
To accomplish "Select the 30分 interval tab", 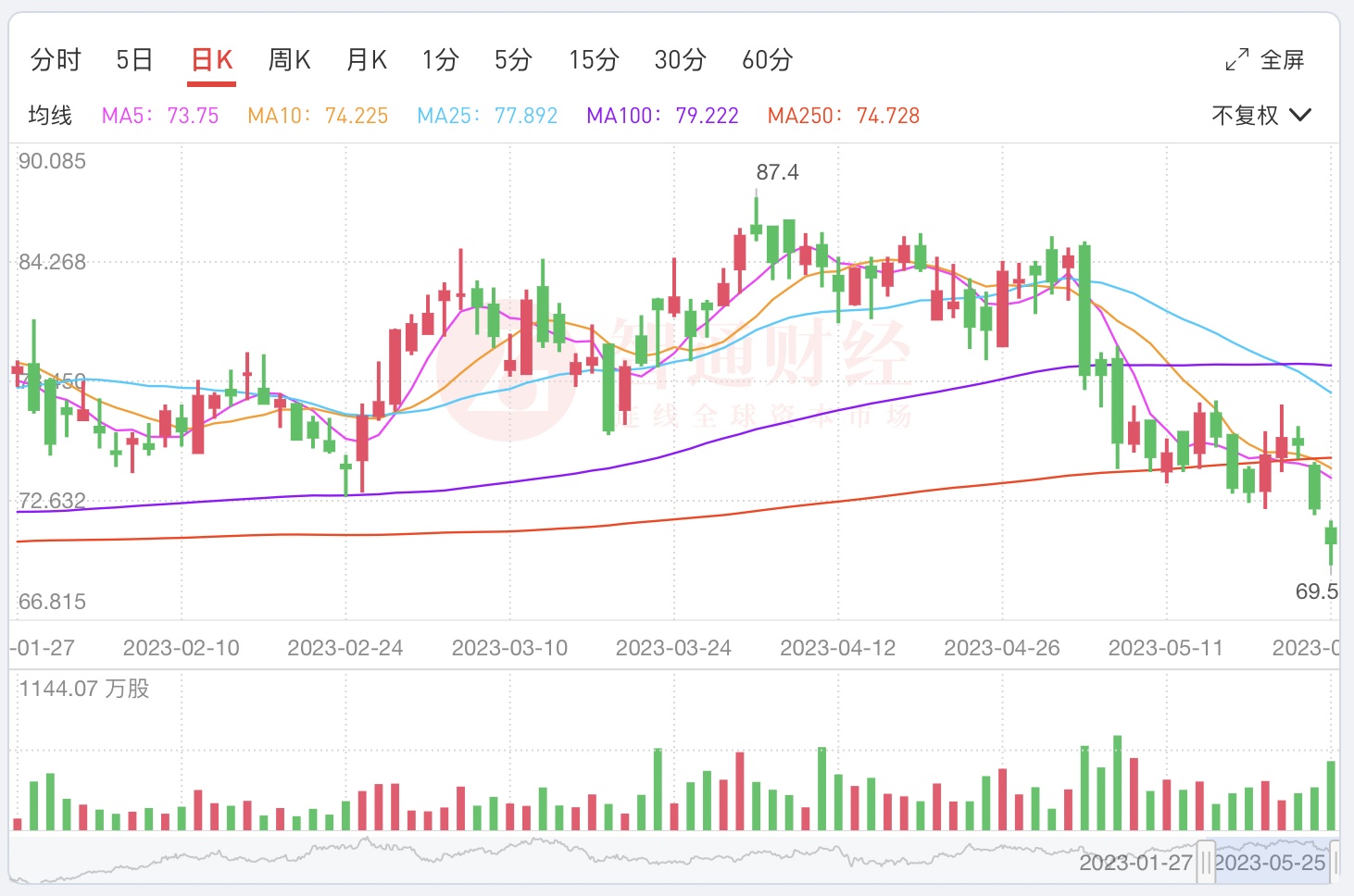I will 680,60.
